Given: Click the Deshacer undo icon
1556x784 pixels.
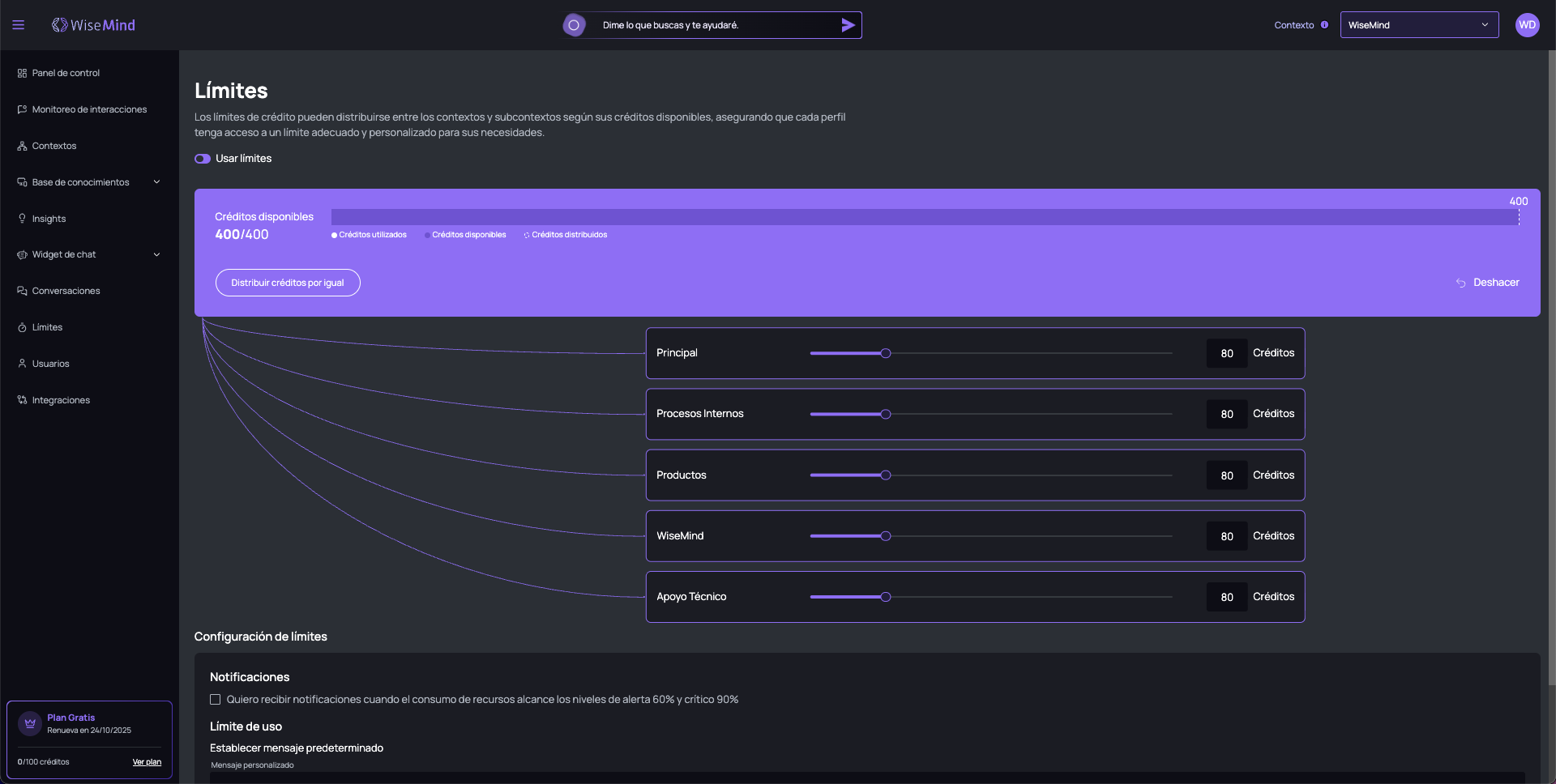Looking at the screenshot, I should pyautogui.click(x=1460, y=283).
